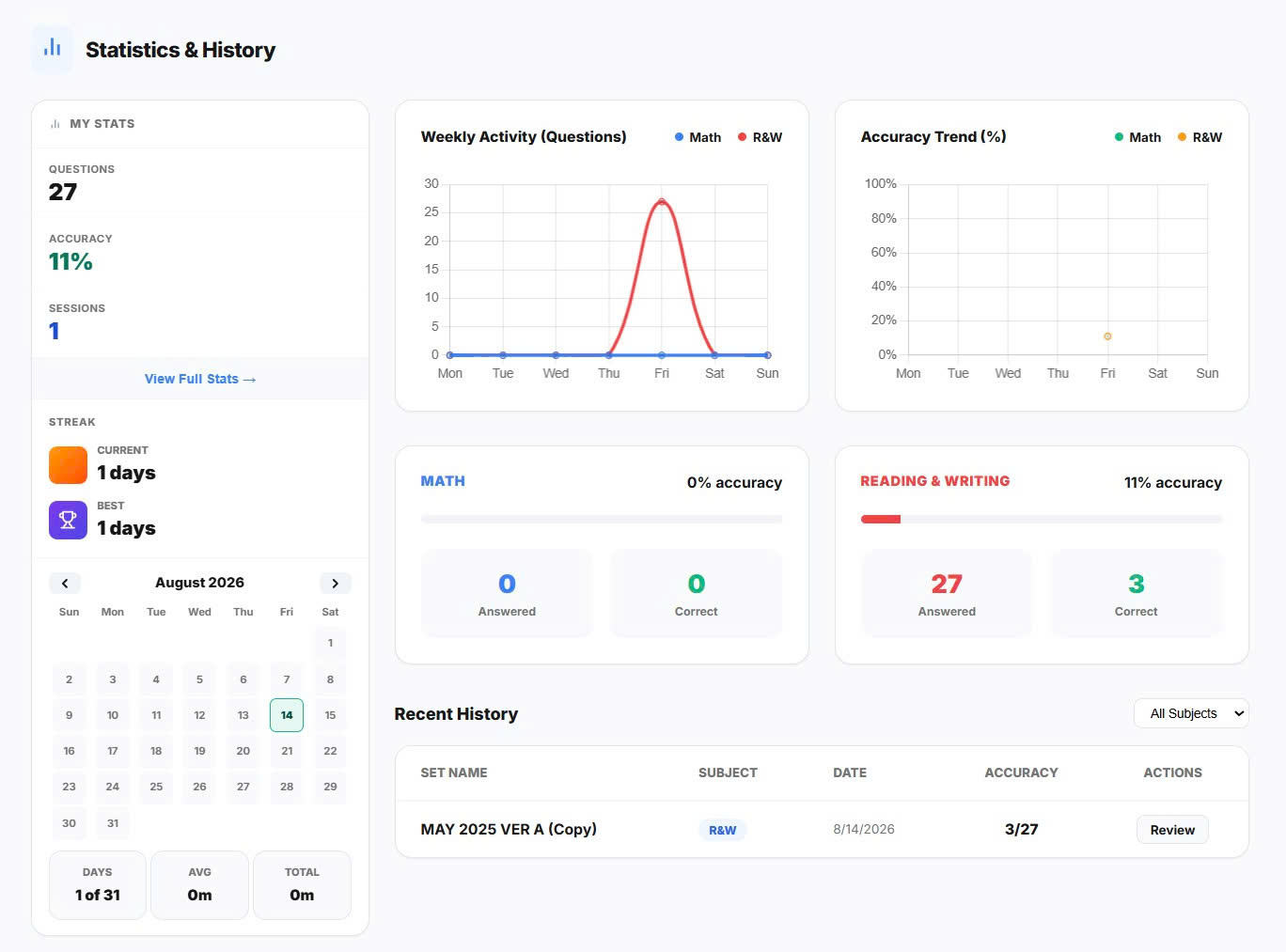Click the purple trophy best streak icon
This screenshot has height=952, width=1286.
pyautogui.click(x=68, y=520)
